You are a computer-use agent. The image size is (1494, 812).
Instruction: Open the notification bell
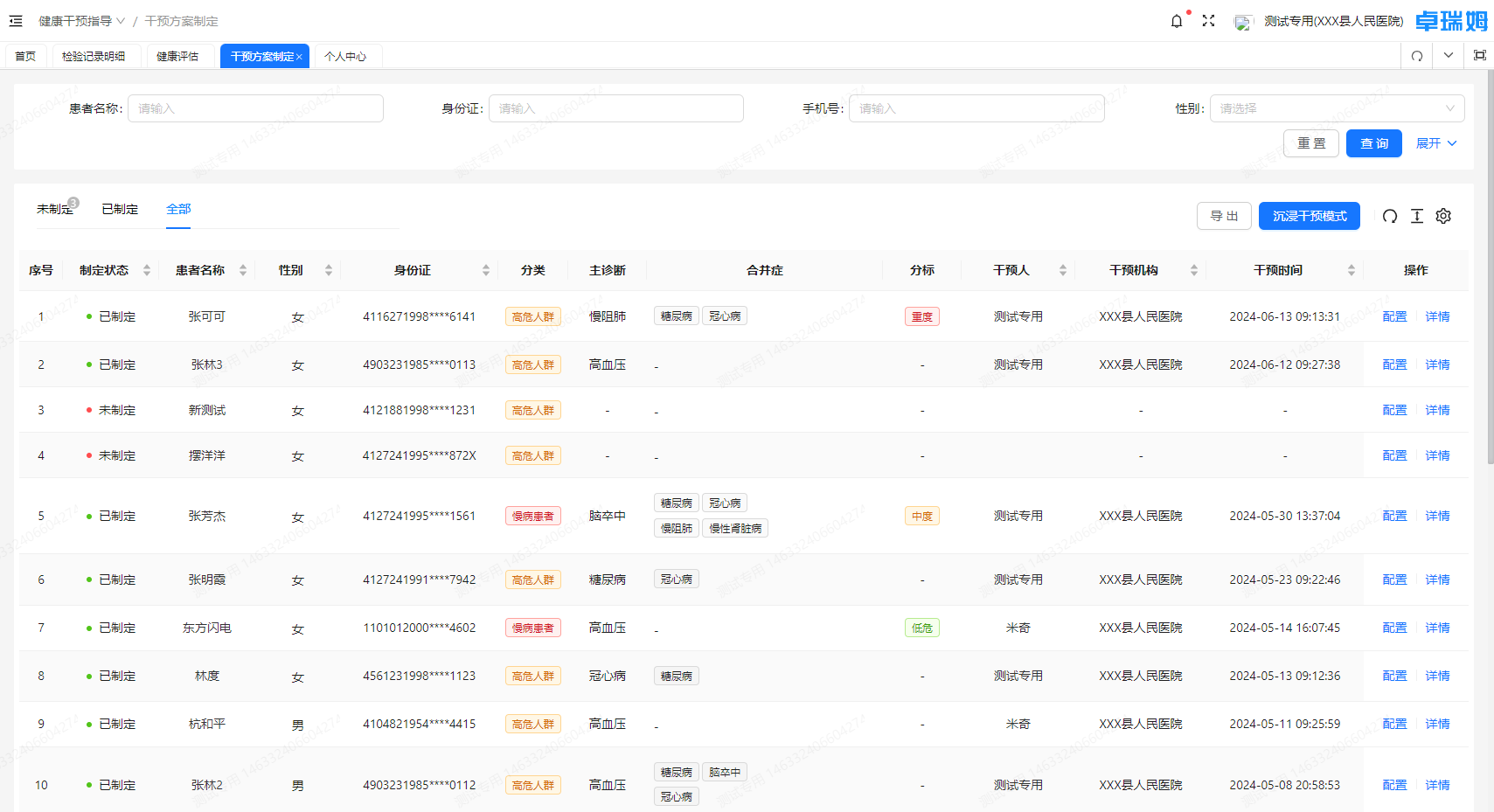pos(1177,21)
